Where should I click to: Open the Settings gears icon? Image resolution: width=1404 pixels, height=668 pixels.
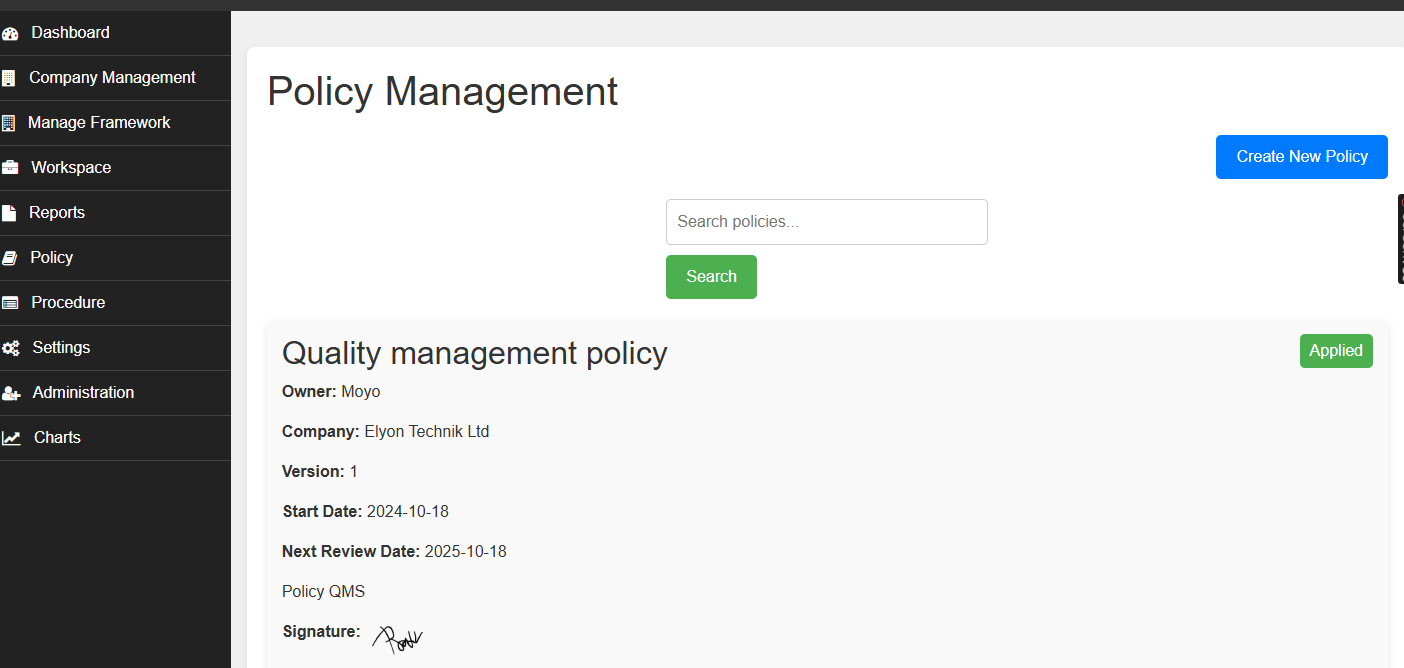11,347
